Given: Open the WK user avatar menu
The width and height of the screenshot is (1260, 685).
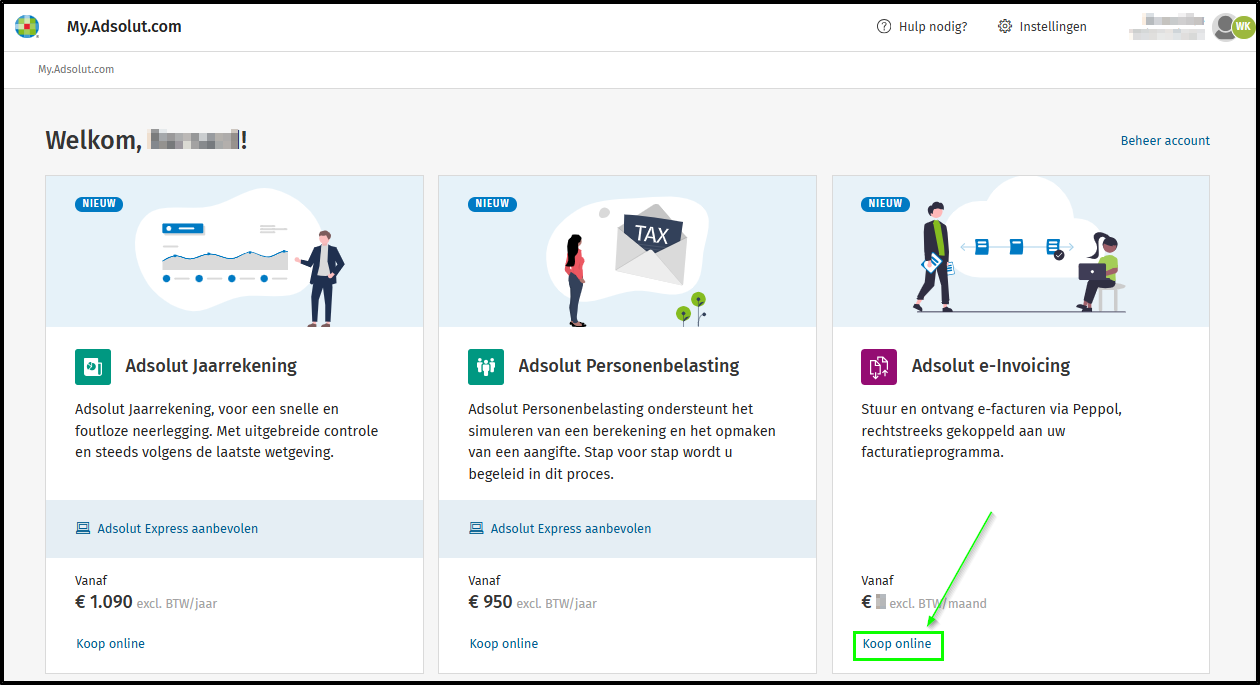Looking at the screenshot, I should click(1242, 27).
